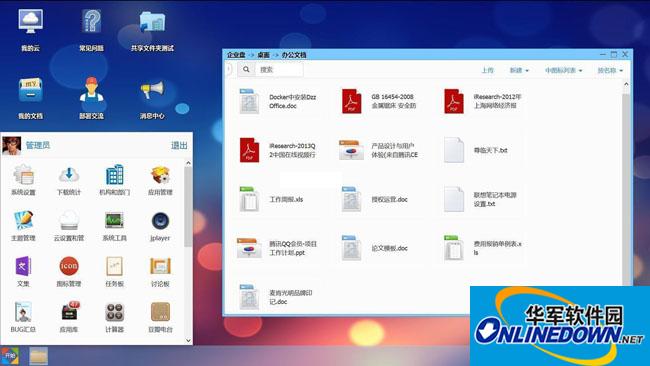
Task: Click the 上传 upload button
Action: 488,70
